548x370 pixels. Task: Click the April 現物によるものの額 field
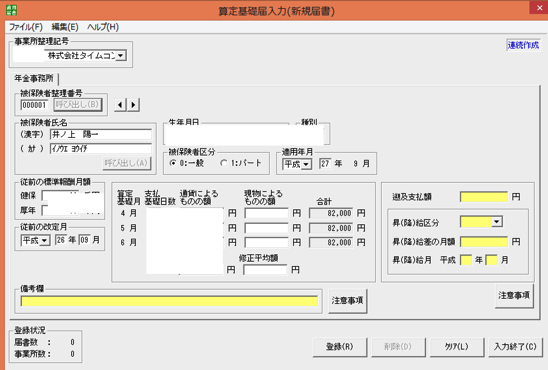click(x=266, y=213)
